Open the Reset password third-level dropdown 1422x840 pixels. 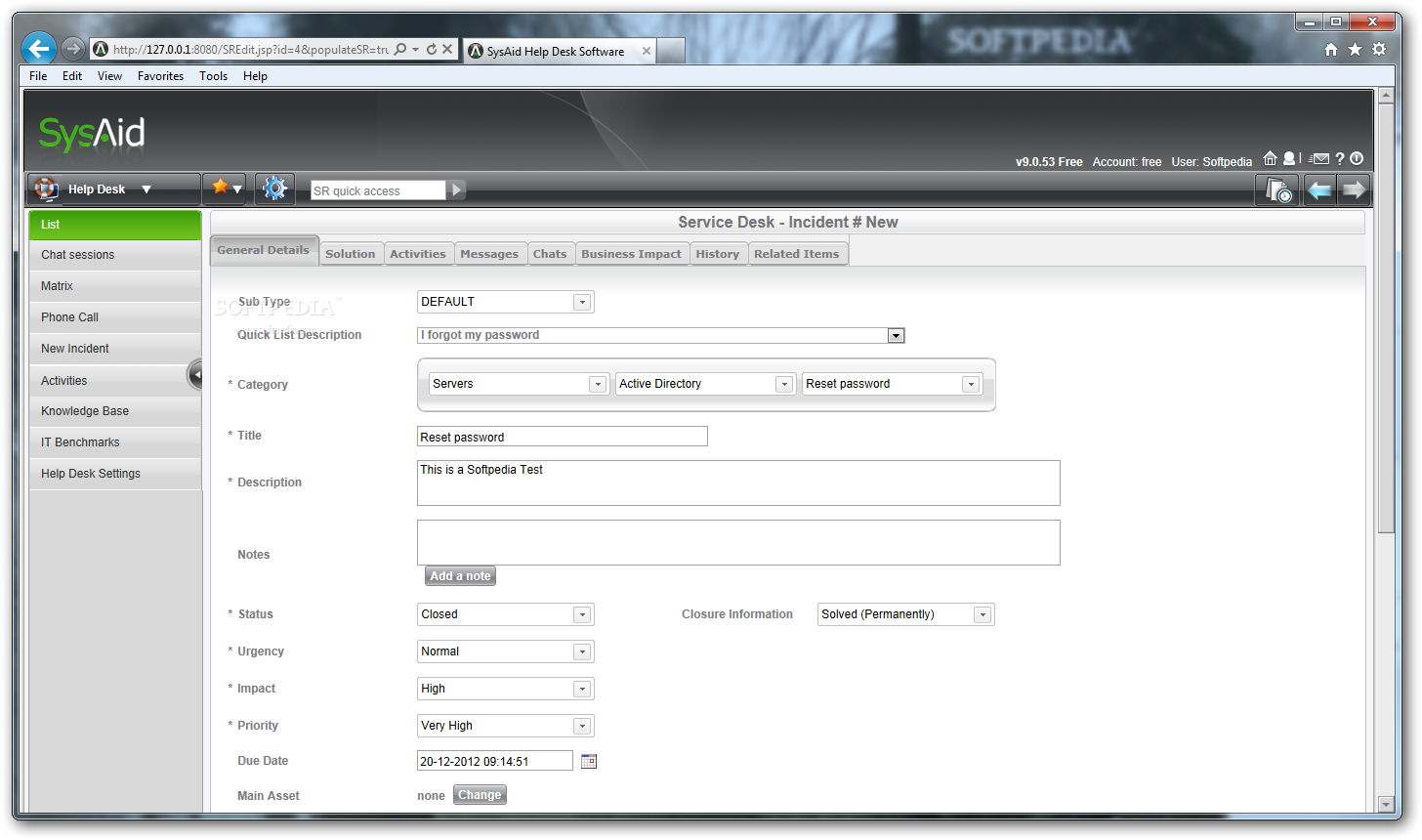pos(971,385)
